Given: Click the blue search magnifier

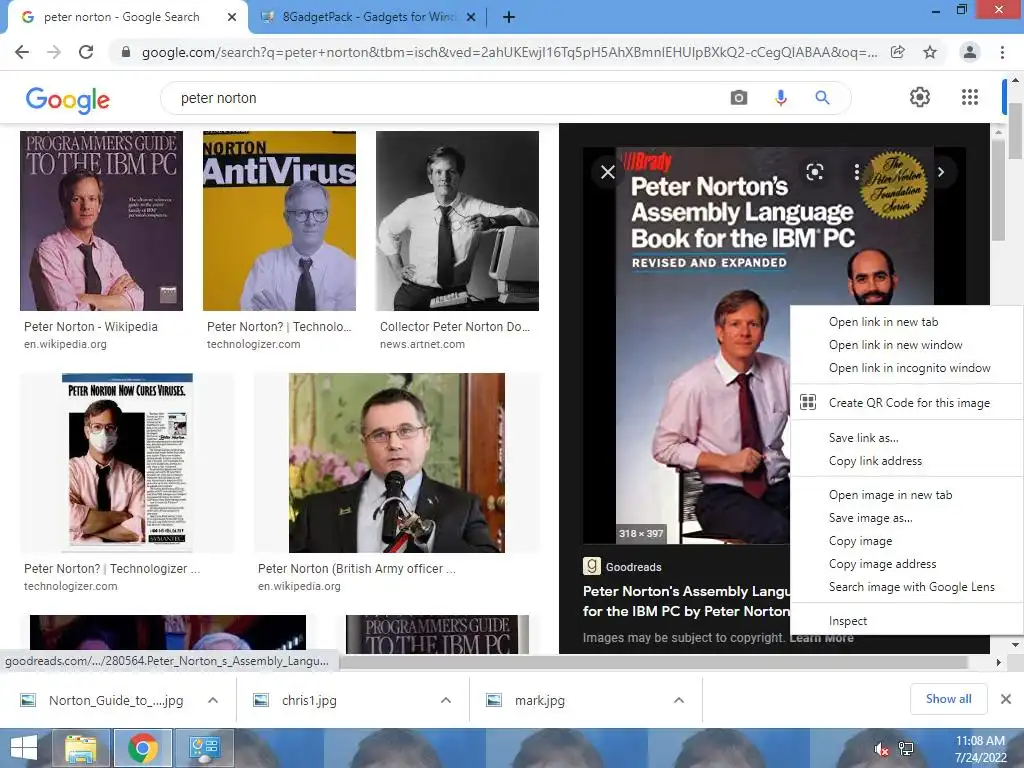Looking at the screenshot, I should 822,98.
